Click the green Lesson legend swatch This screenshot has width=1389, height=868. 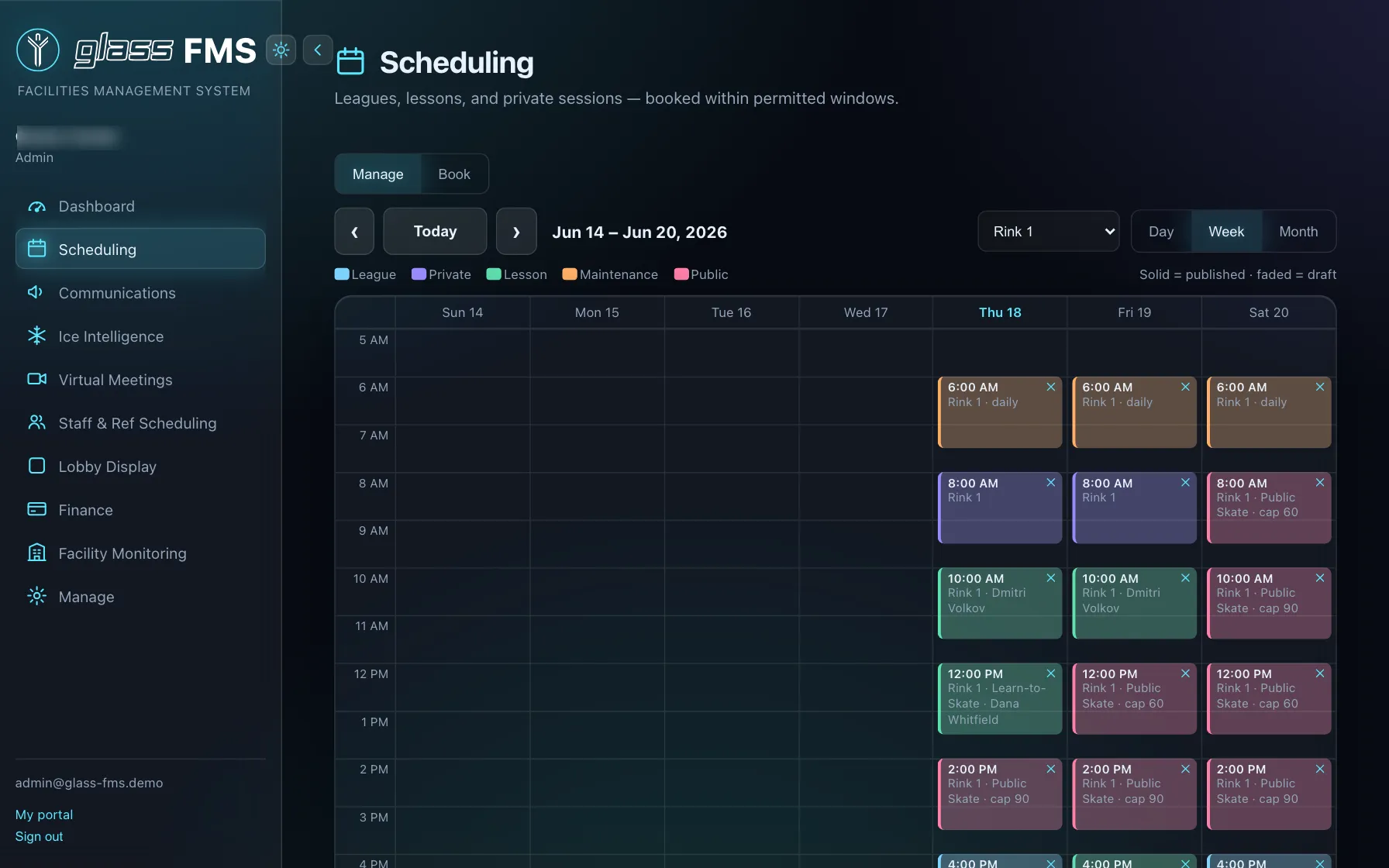[x=494, y=274]
